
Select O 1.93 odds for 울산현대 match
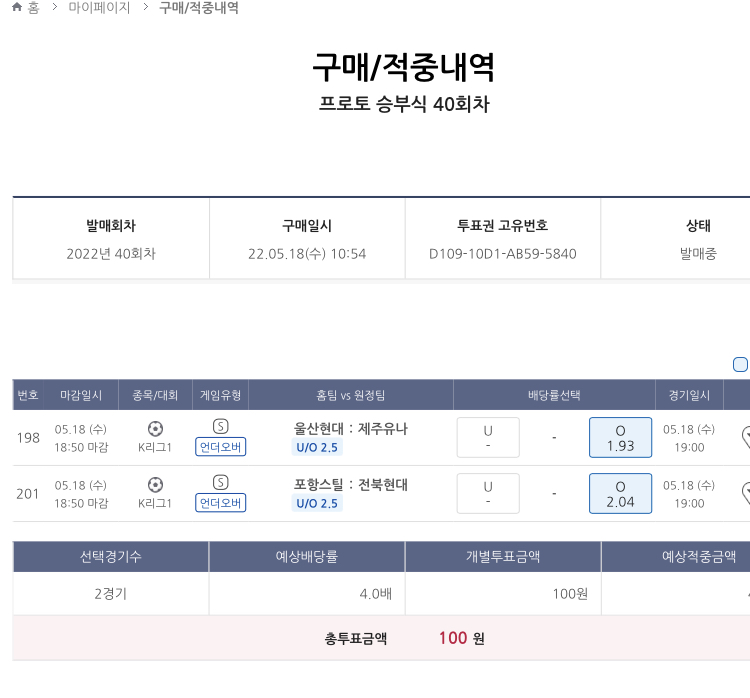pyautogui.click(x=620, y=437)
